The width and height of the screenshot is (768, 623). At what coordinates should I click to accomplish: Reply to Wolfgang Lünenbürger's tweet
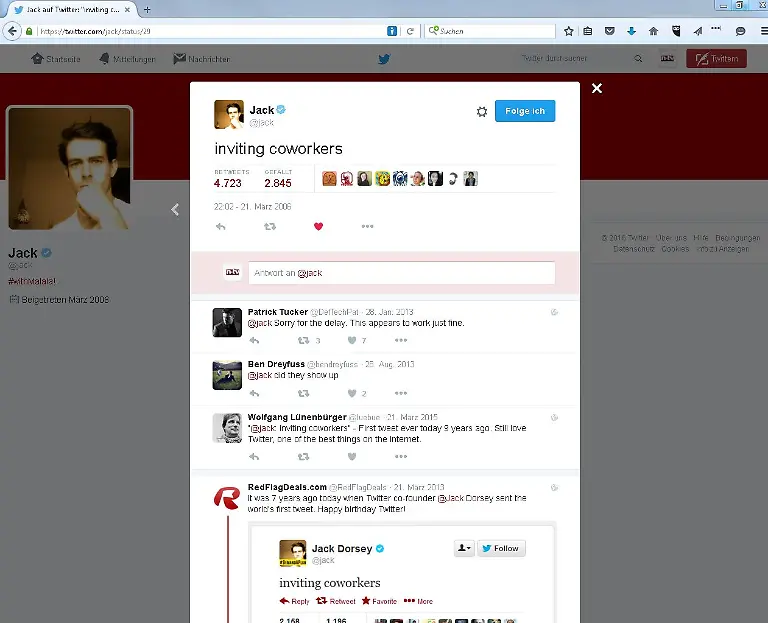254,457
